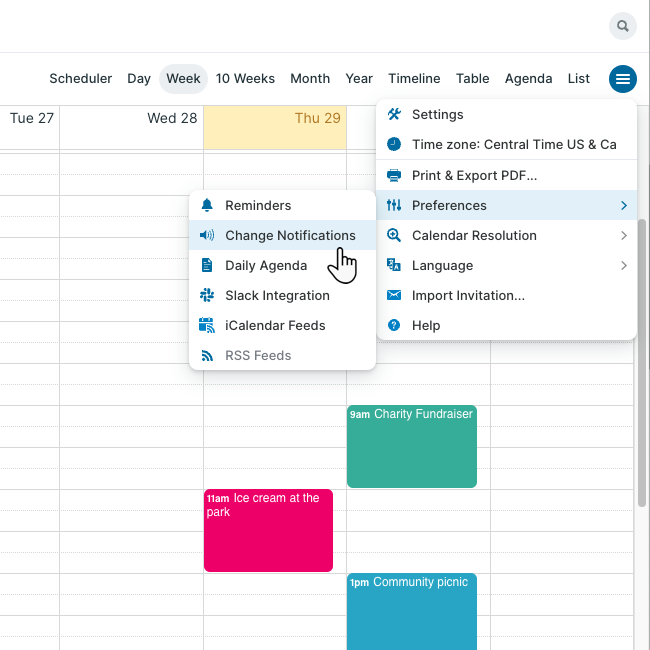Click the Import Invitation envelope icon

[394, 295]
